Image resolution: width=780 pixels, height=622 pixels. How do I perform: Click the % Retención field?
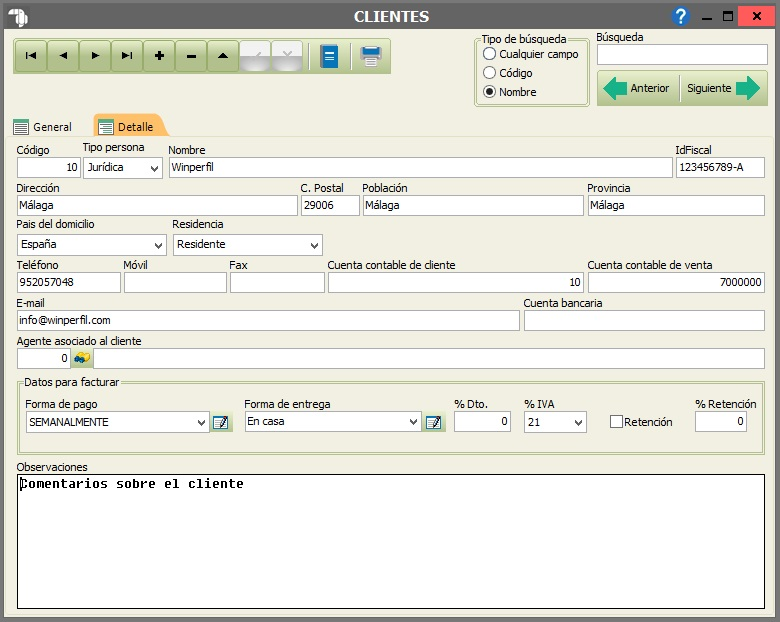[720, 422]
